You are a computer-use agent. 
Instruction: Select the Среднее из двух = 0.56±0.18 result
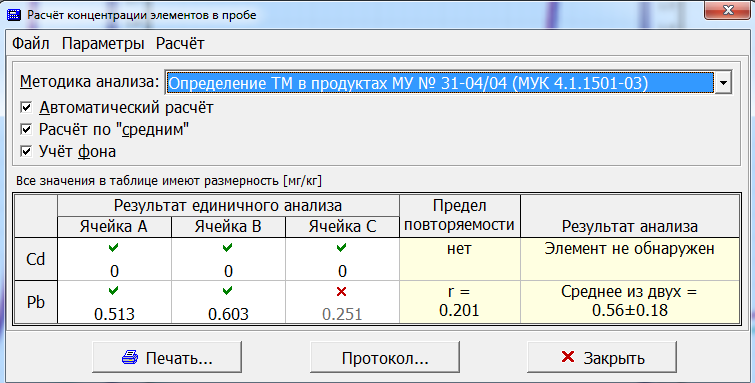(x=630, y=302)
